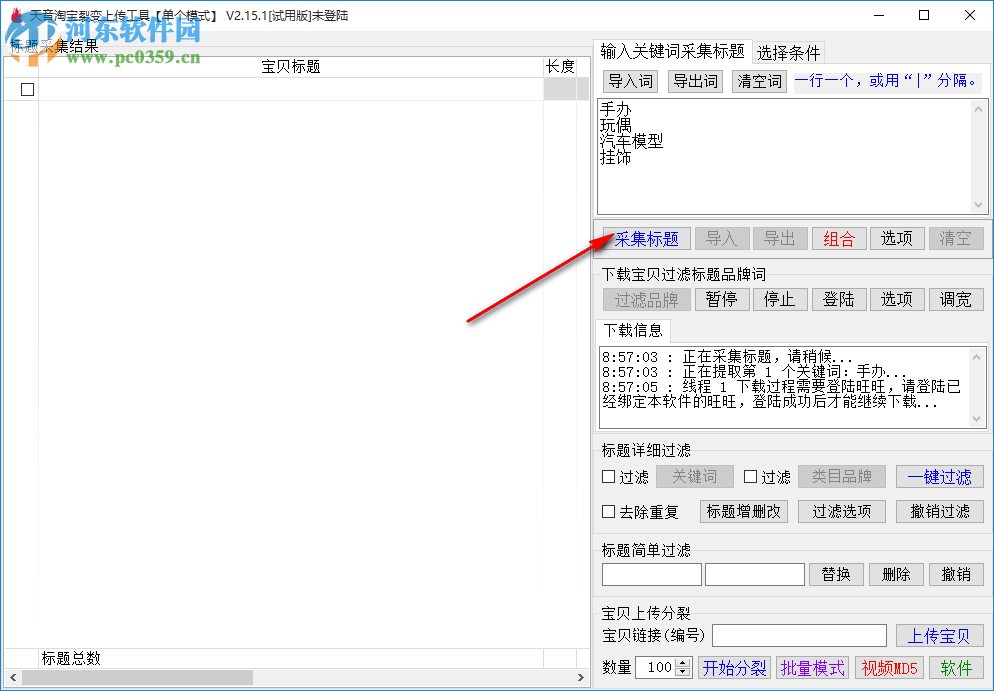Check the 过滤 checkbox beside 关键词
The image size is (994, 691).
point(608,477)
